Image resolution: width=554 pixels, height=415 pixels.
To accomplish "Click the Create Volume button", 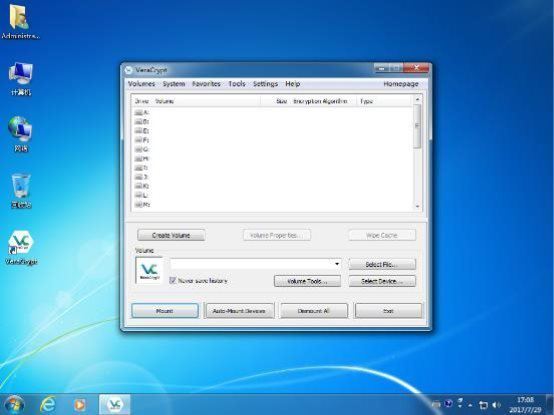I will [x=171, y=235].
